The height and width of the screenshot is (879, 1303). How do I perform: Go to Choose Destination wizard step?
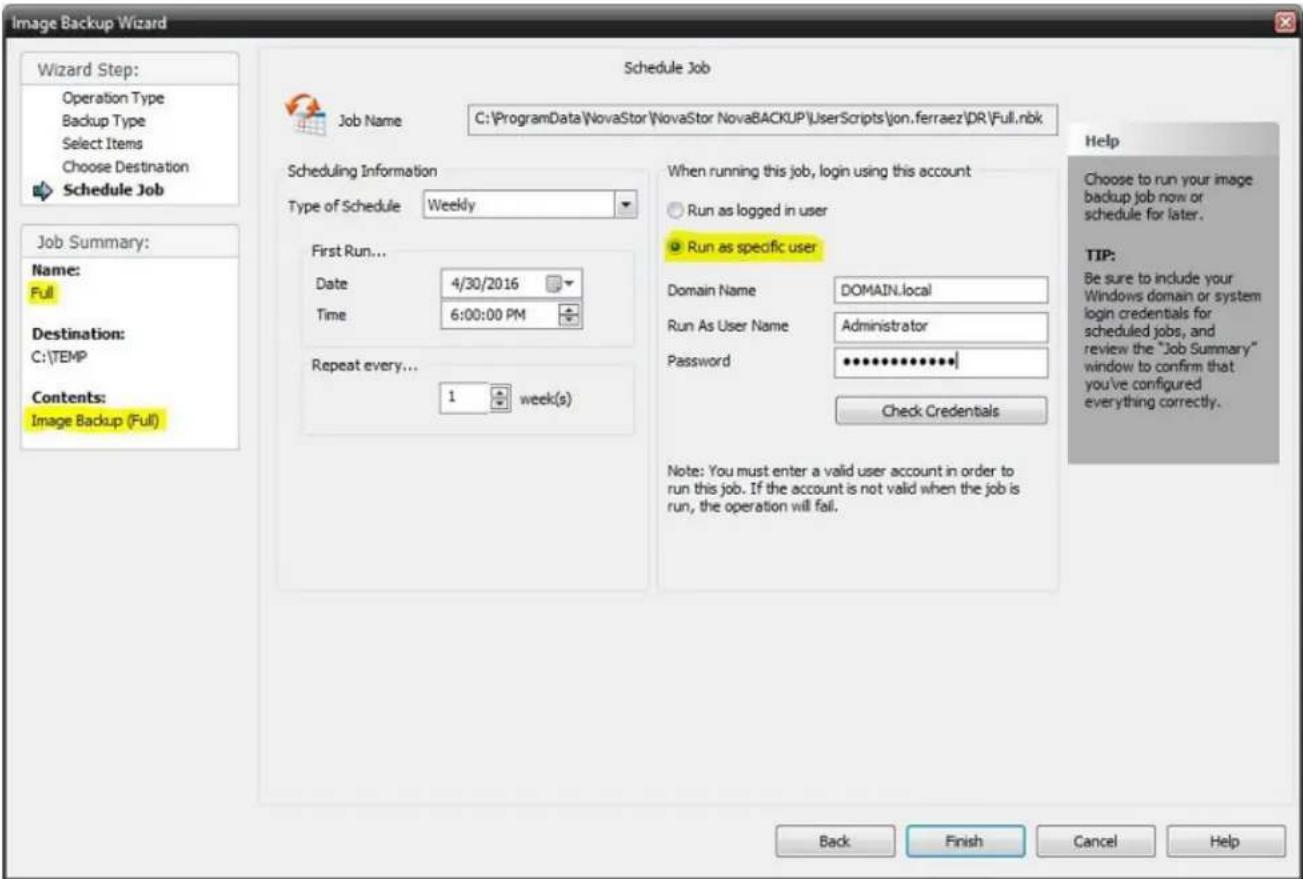pyautogui.click(x=125, y=165)
